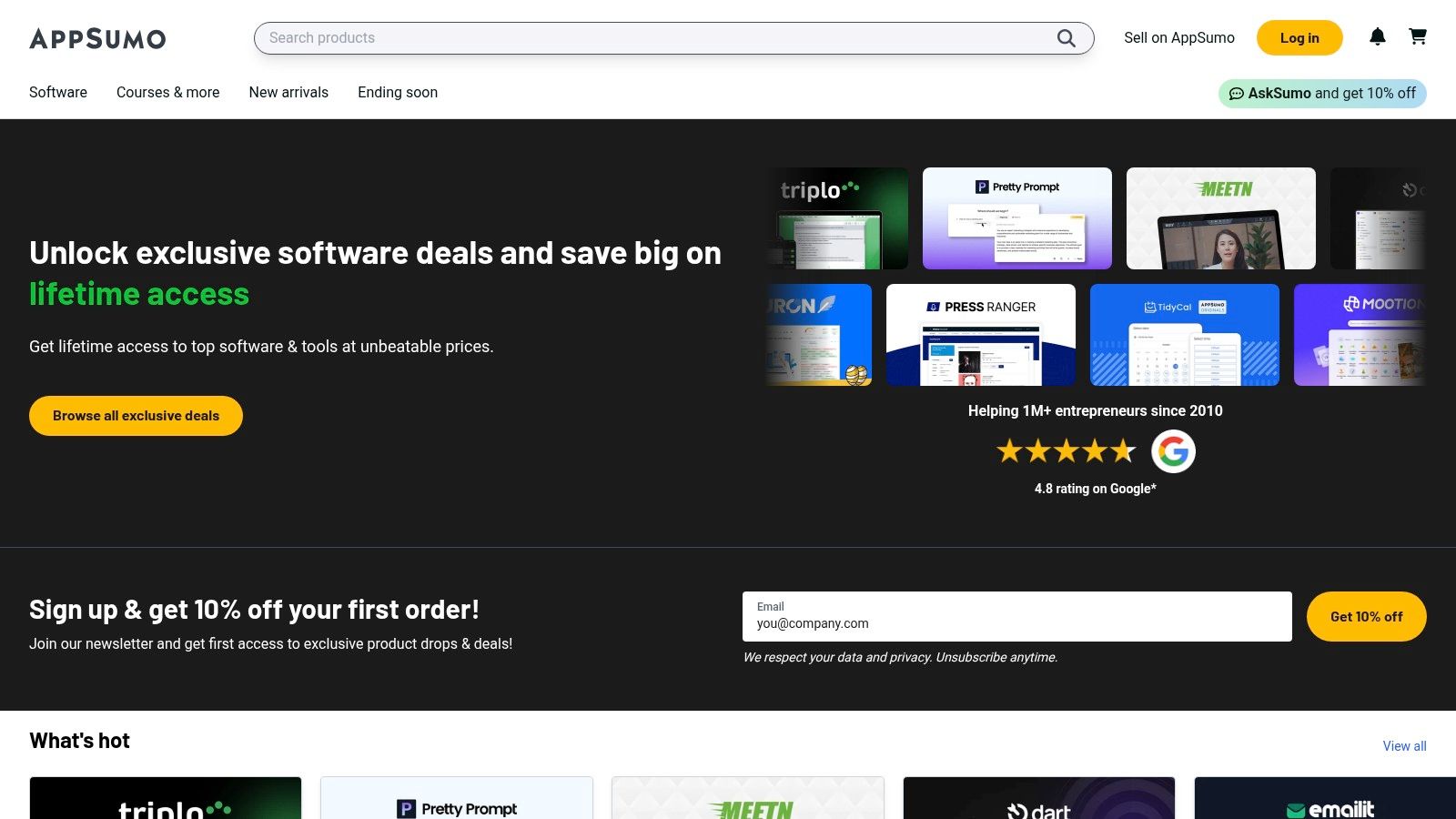The width and height of the screenshot is (1456, 819).
Task: Select the TidyCal product thumbnail
Action: coord(1184,334)
